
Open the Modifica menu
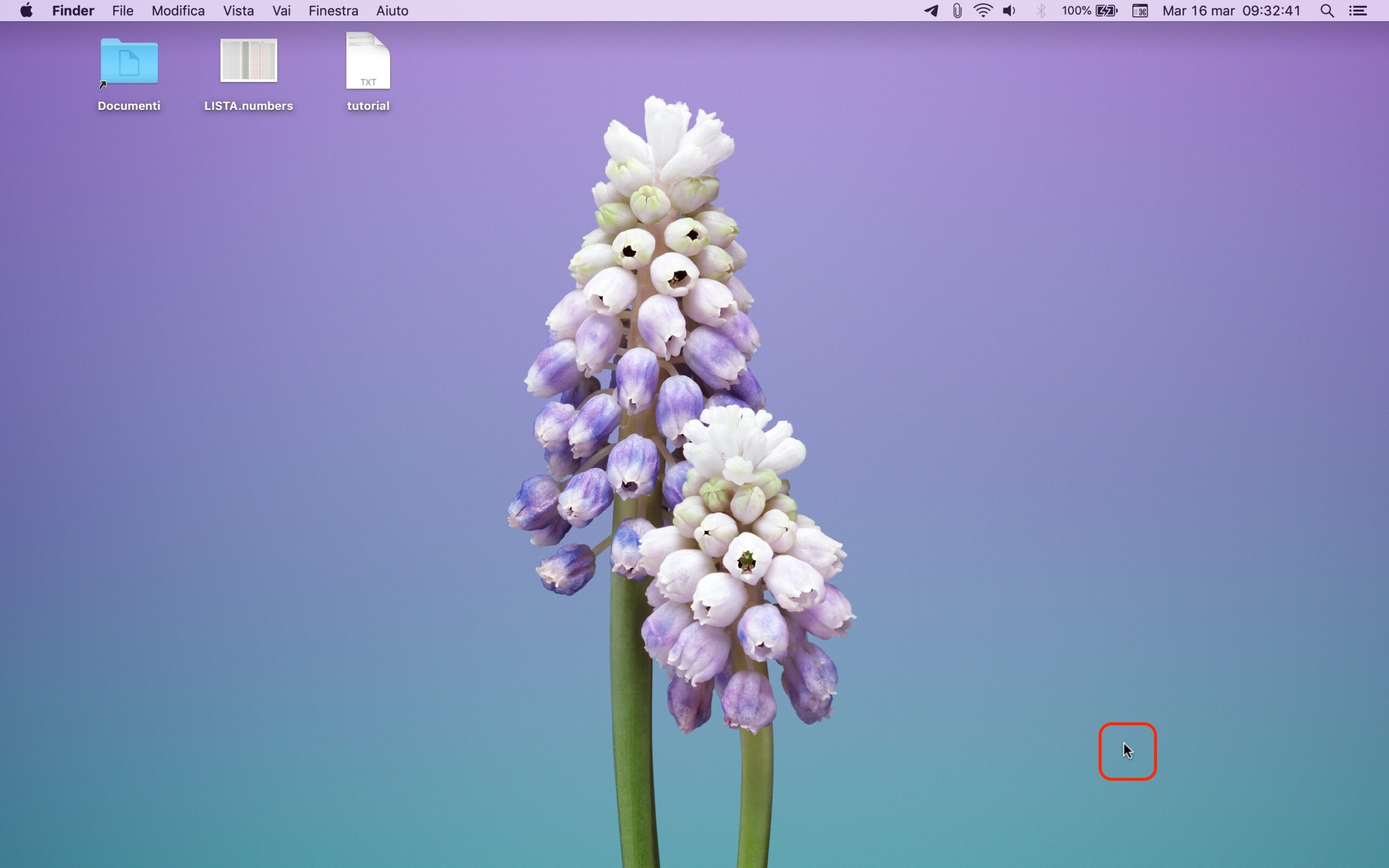[178, 11]
